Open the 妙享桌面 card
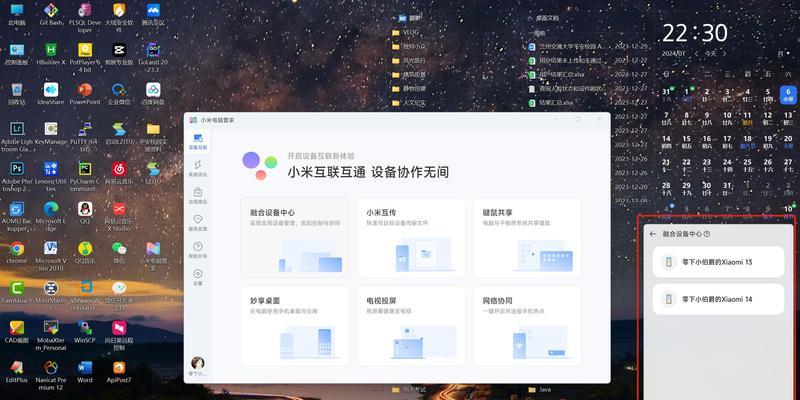Screen dimensions: 800x400 pyautogui.click(x=295, y=326)
